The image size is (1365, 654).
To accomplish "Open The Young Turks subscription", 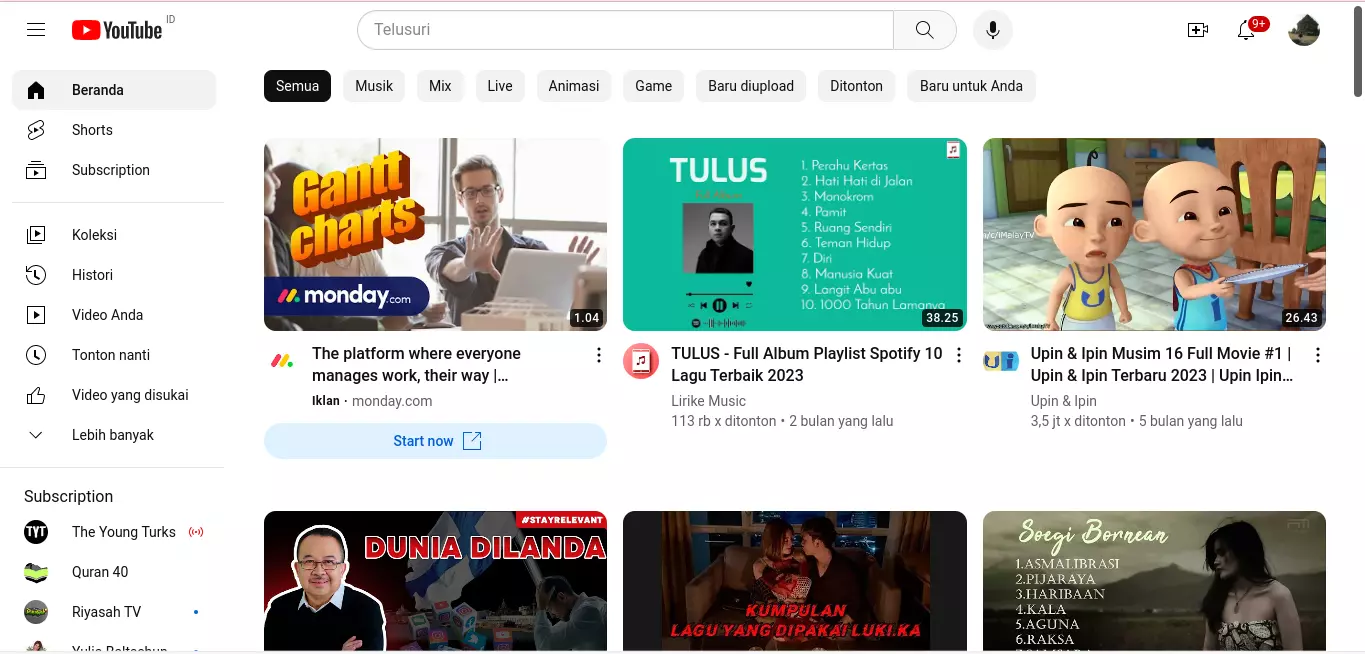I will pyautogui.click(x=114, y=532).
